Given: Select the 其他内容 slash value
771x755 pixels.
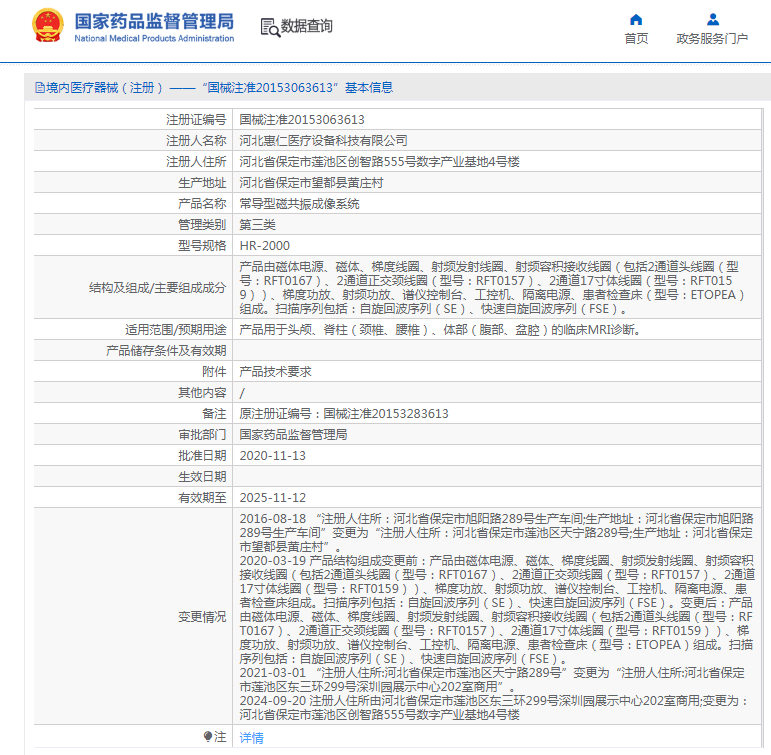Looking at the screenshot, I should (x=242, y=393).
